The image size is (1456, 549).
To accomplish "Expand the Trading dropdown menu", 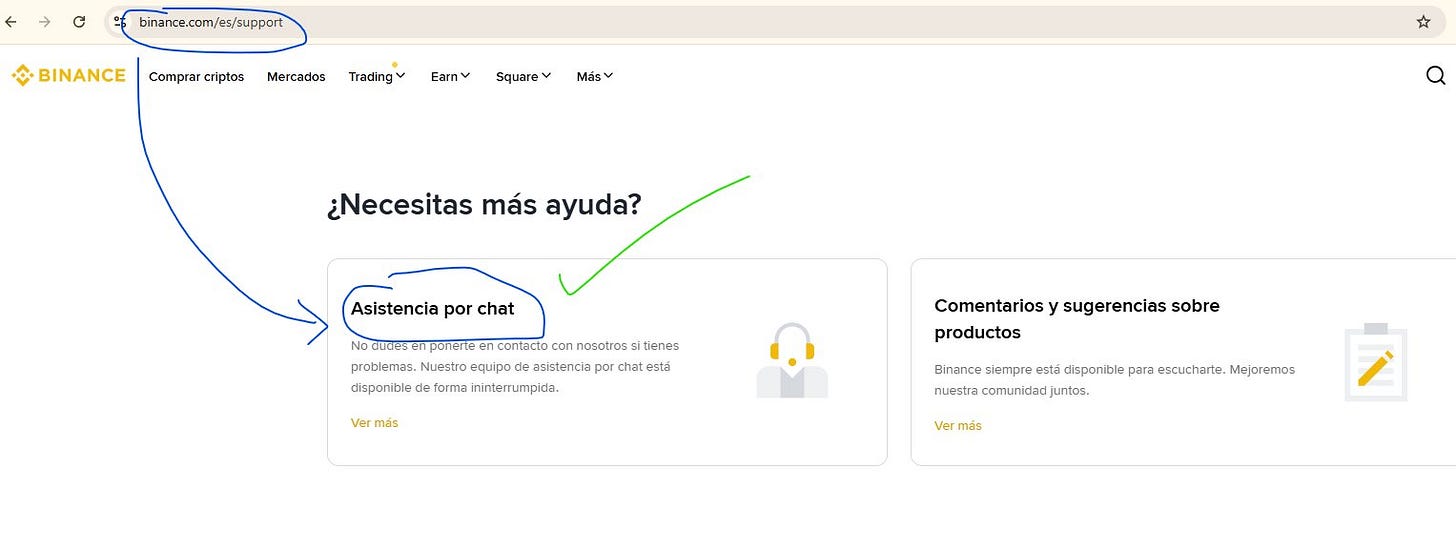I will point(377,76).
